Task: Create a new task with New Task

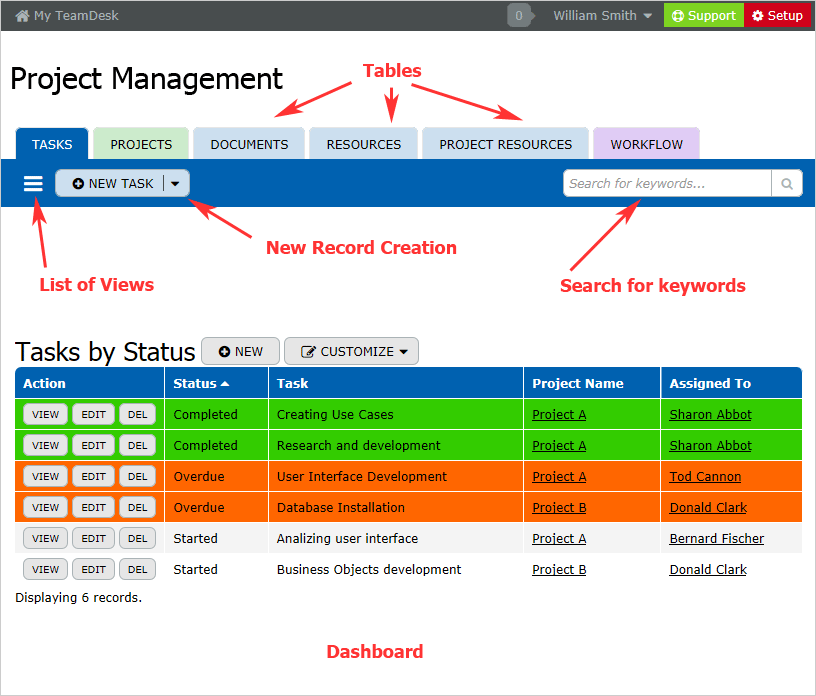Action: [x=112, y=183]
